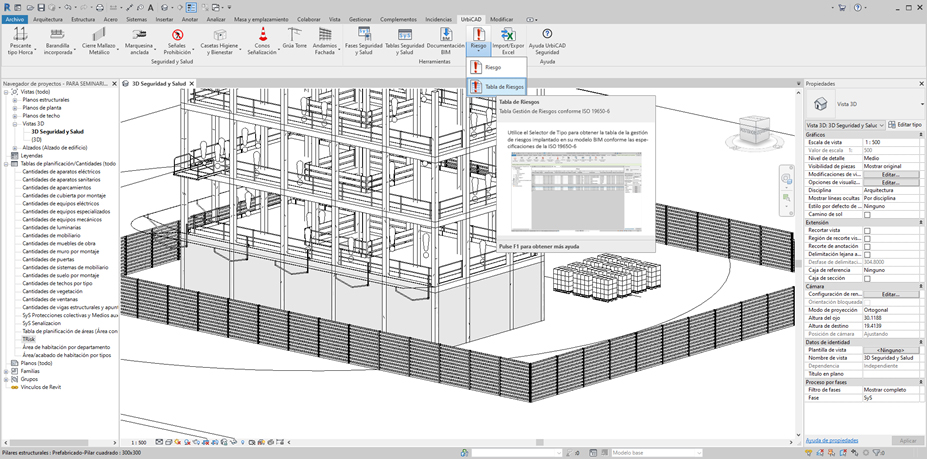Open the Ayuda de propiedades link
The width and height of the screenshot is (927, 459).
[831, 440]
